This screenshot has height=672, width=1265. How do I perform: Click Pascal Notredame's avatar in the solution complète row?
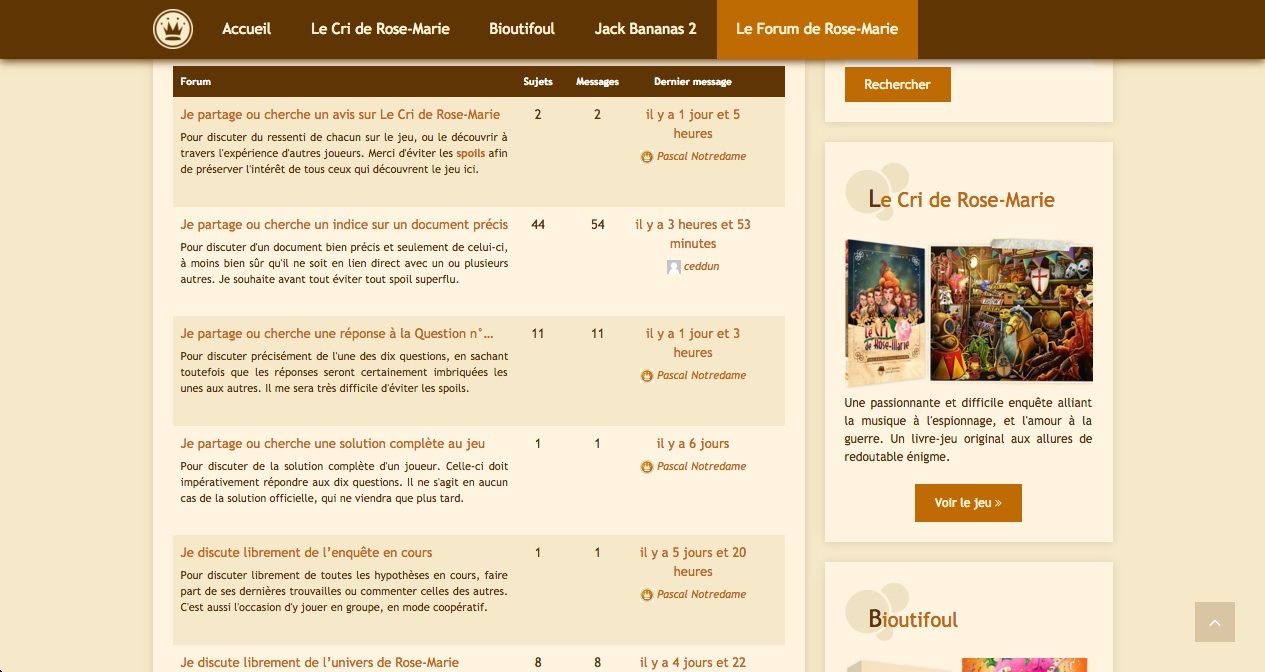[x=647, y=467]
